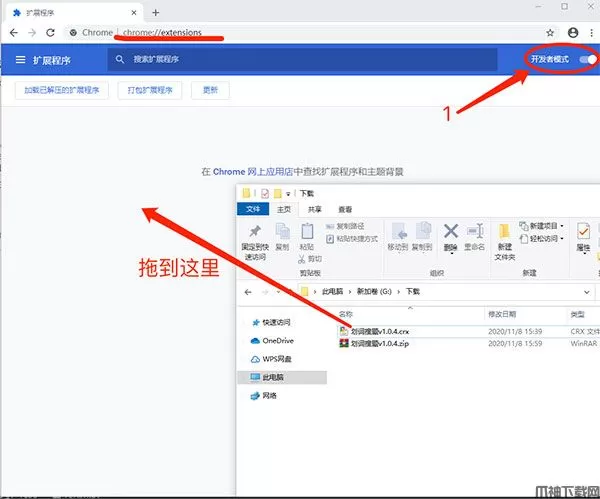Open the Chrome profile avatar
Image resolution: width=600 pixels, height=499 pixels.
click(573, 33)
